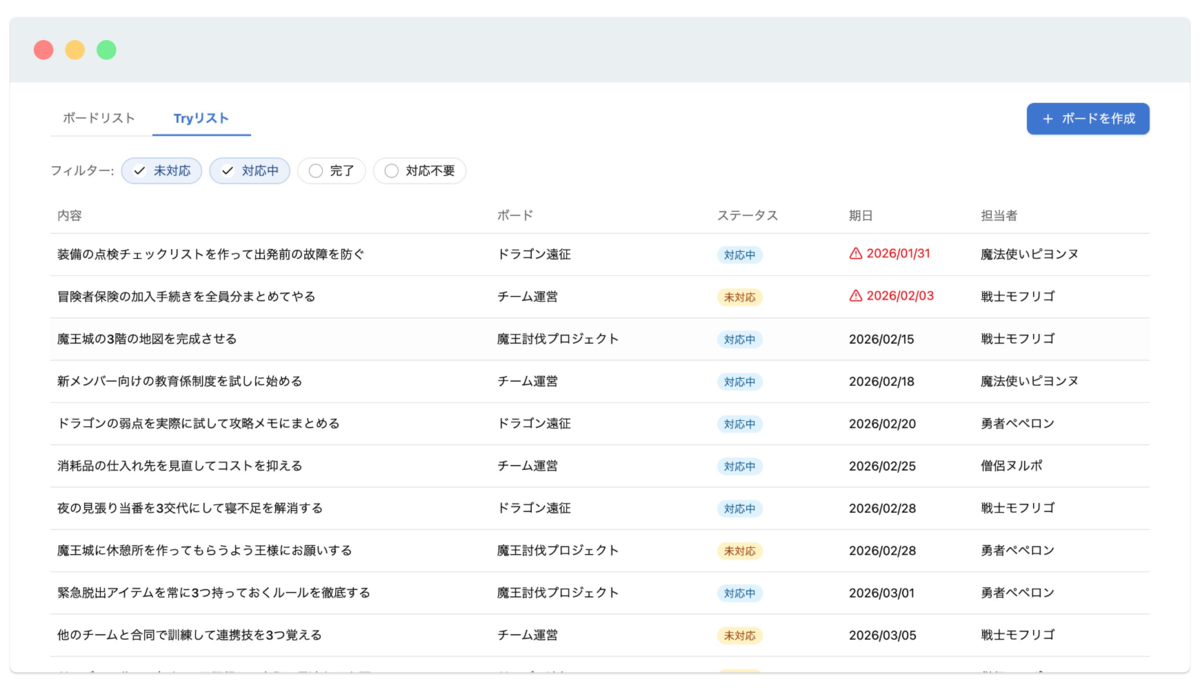This screenshot has height=690, width=1200.
Task: Click the フィルター: label
Action: (x=82, y=171)
